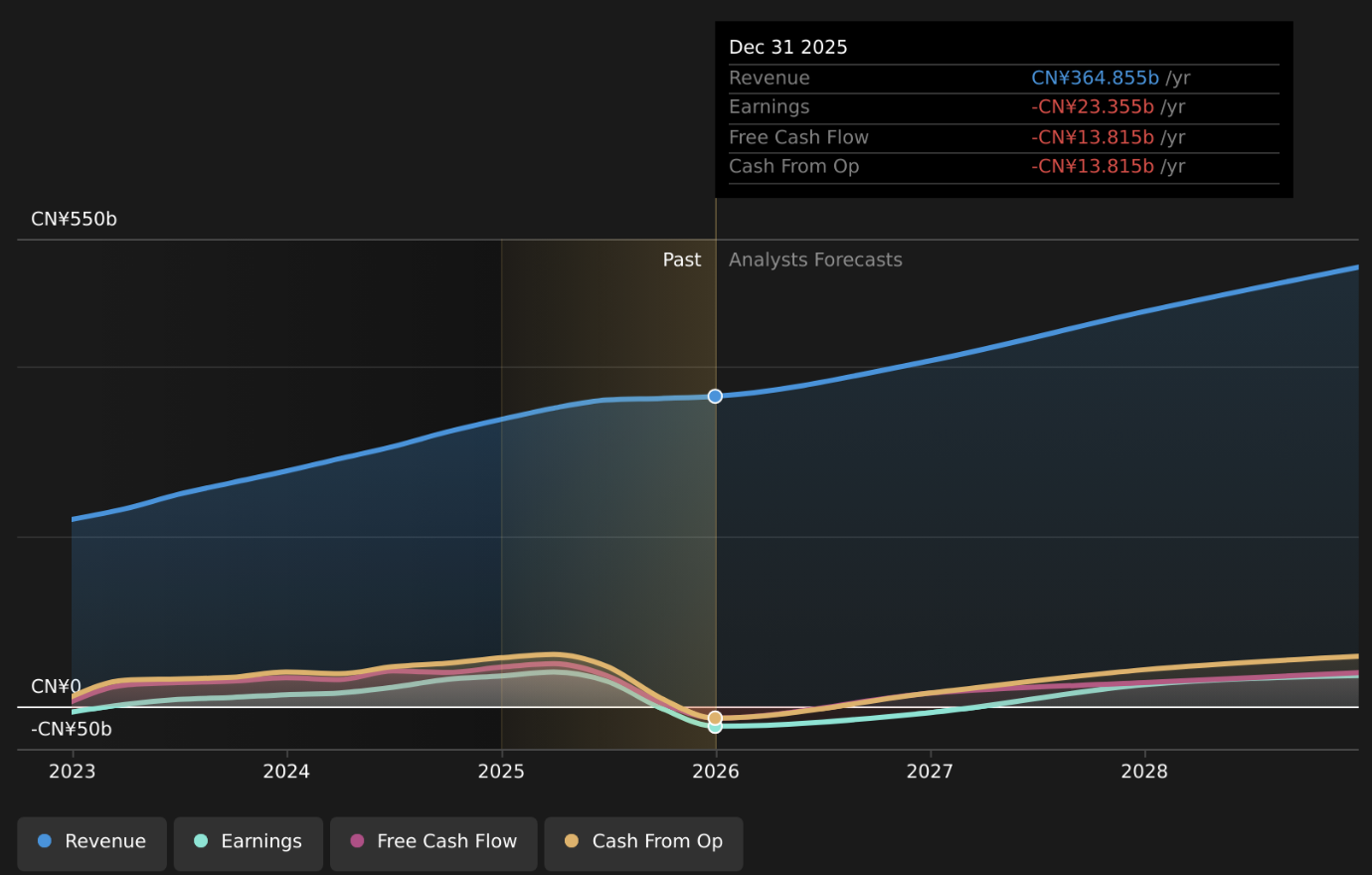
Task: Click the Analysts Forecasts label
Action: coord(815,260)
